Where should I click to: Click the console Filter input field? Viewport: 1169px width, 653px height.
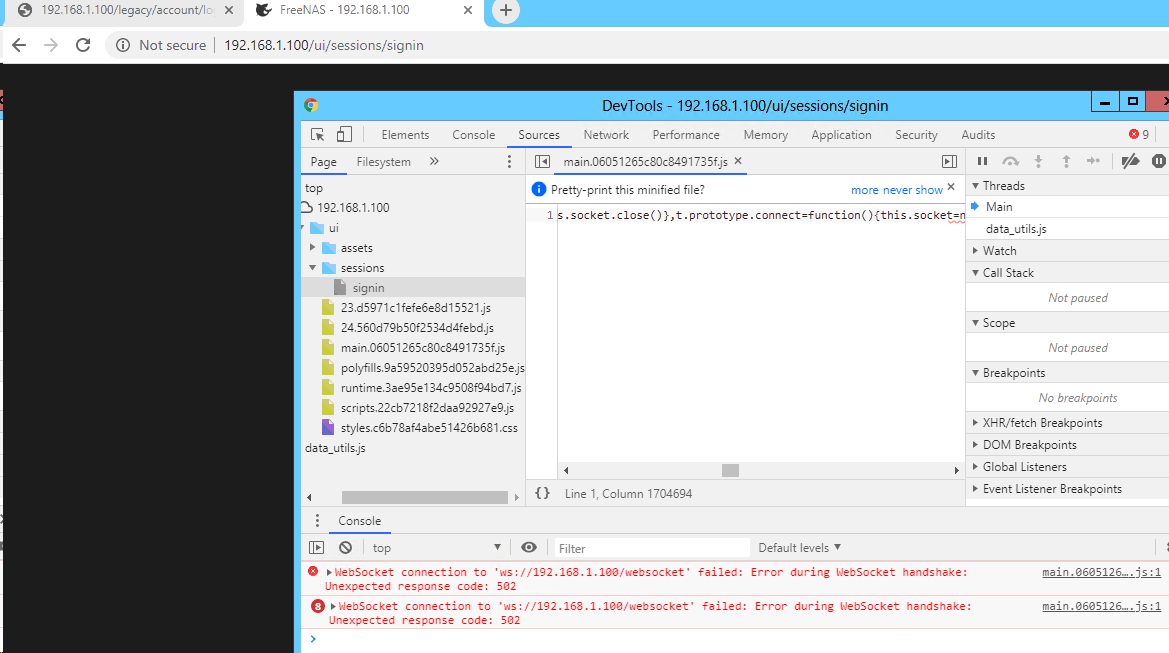point(651,548)
